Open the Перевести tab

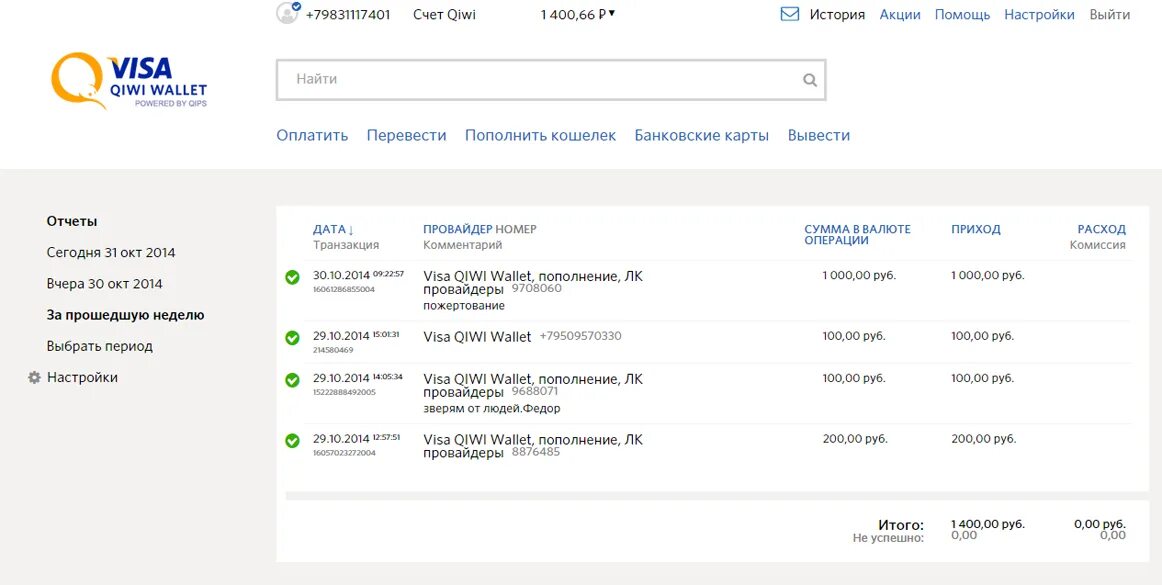click(x=406, y=136)
